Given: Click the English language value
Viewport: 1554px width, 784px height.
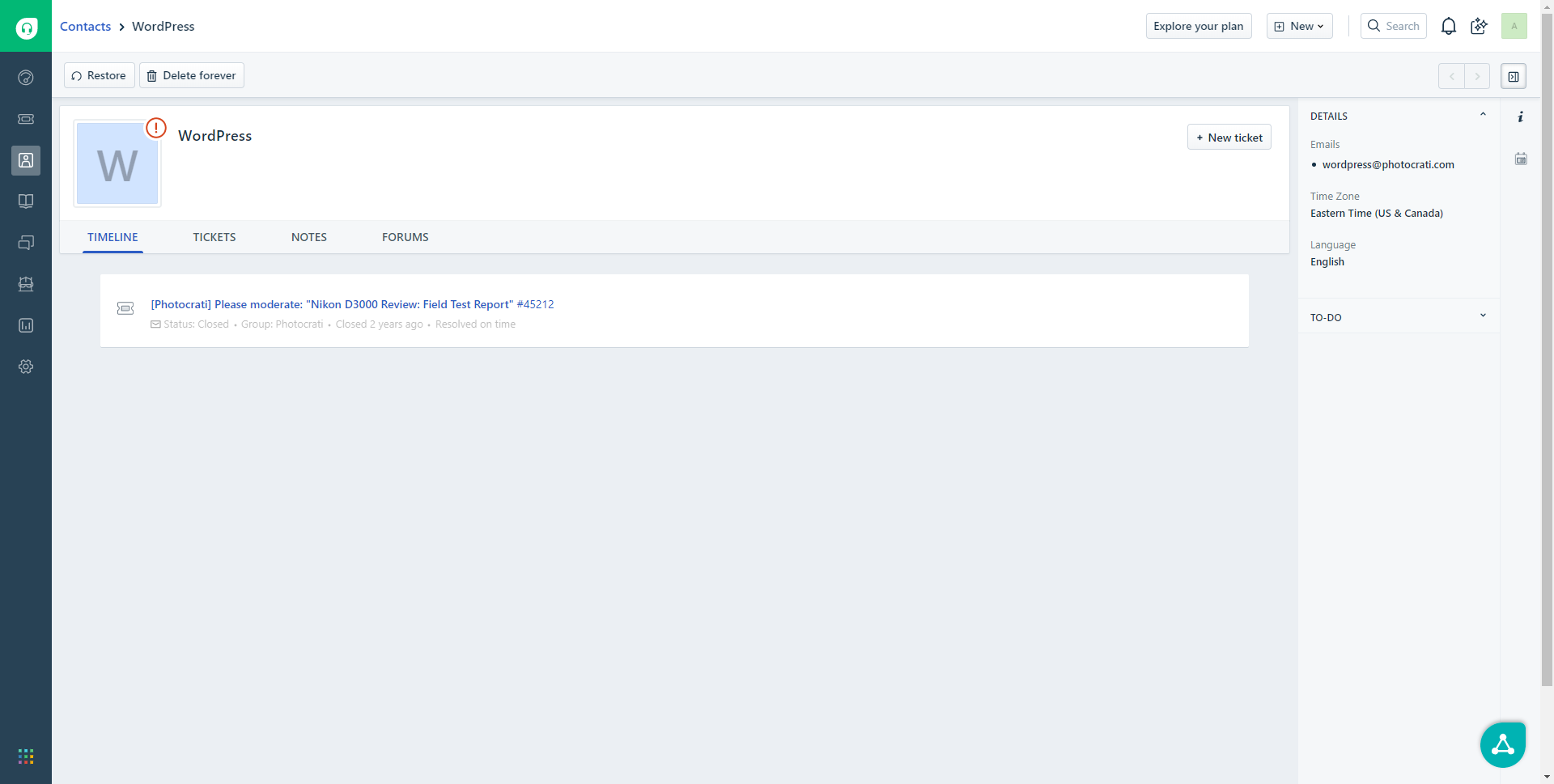Looking at the screenshot, I should pos(1327,262).
